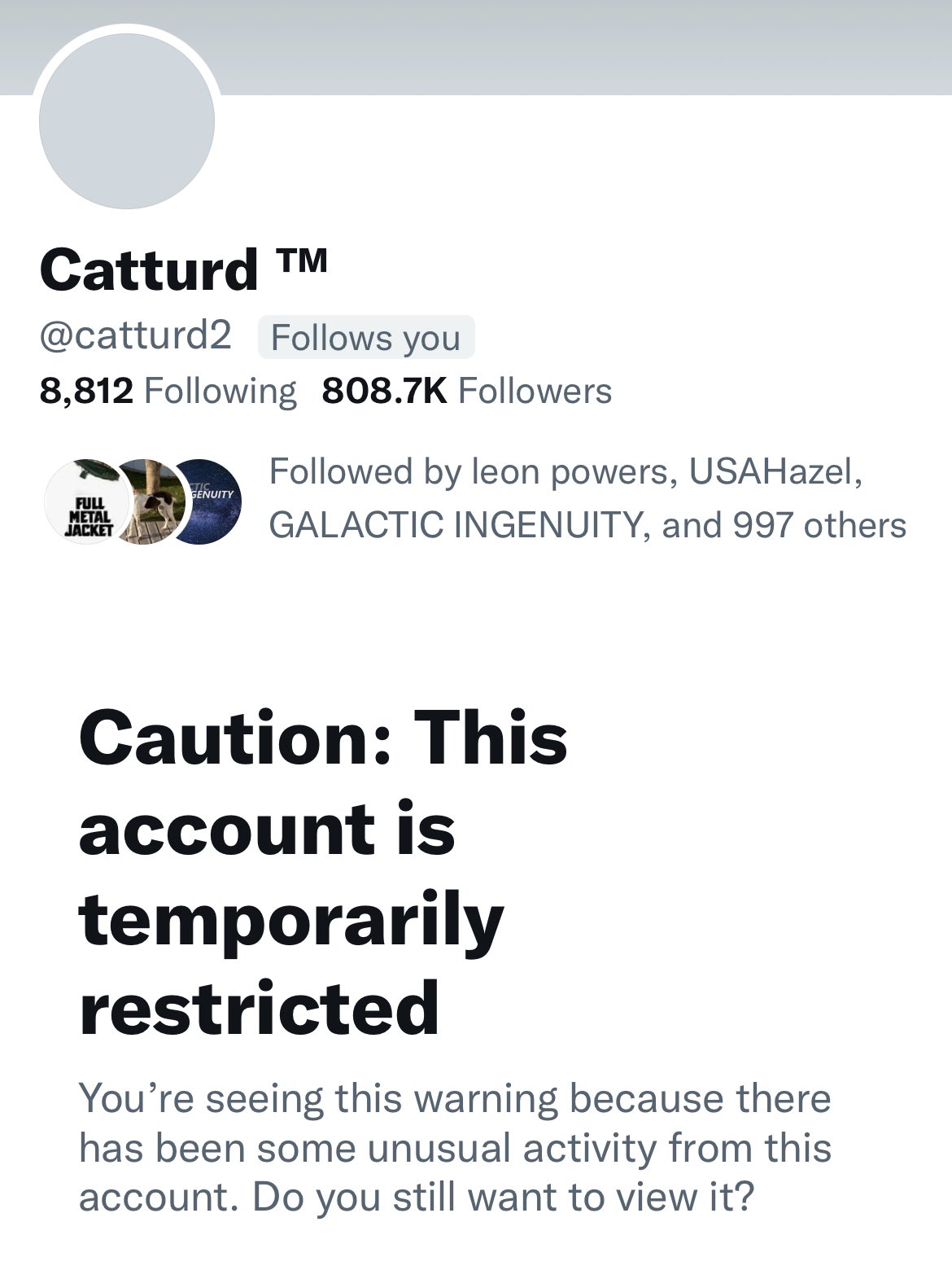Tap Do you still want to view it?

point(503,1197)
